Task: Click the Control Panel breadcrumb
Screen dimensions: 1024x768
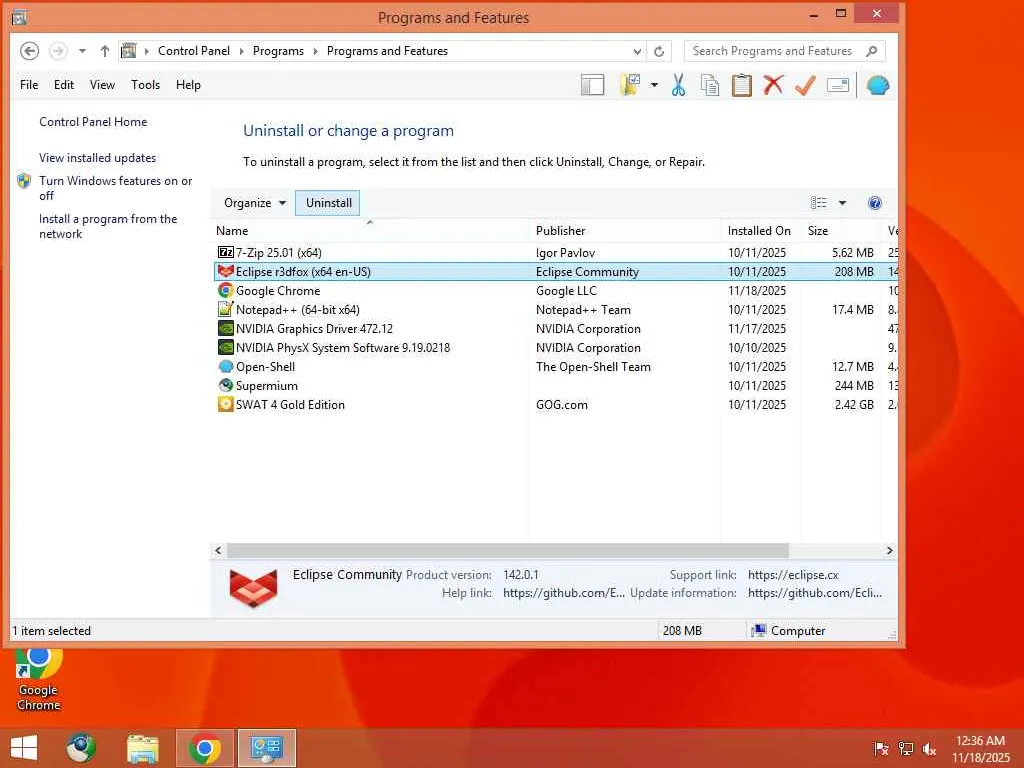Action: pos(193,51)
